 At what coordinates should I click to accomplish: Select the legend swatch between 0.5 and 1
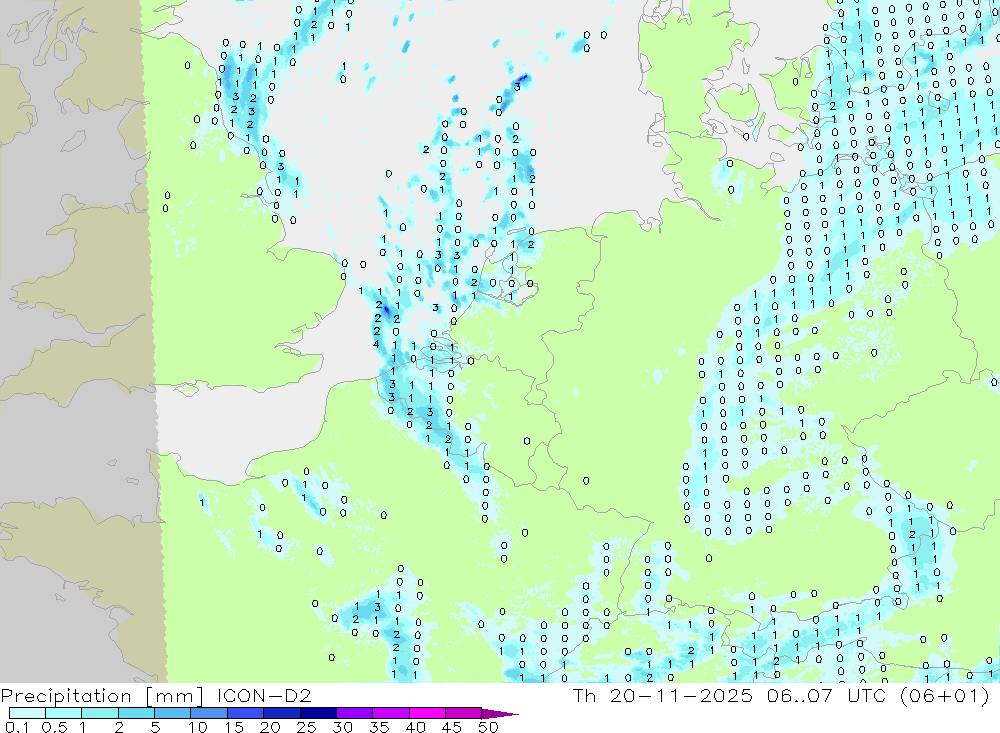tap(63, 713)
